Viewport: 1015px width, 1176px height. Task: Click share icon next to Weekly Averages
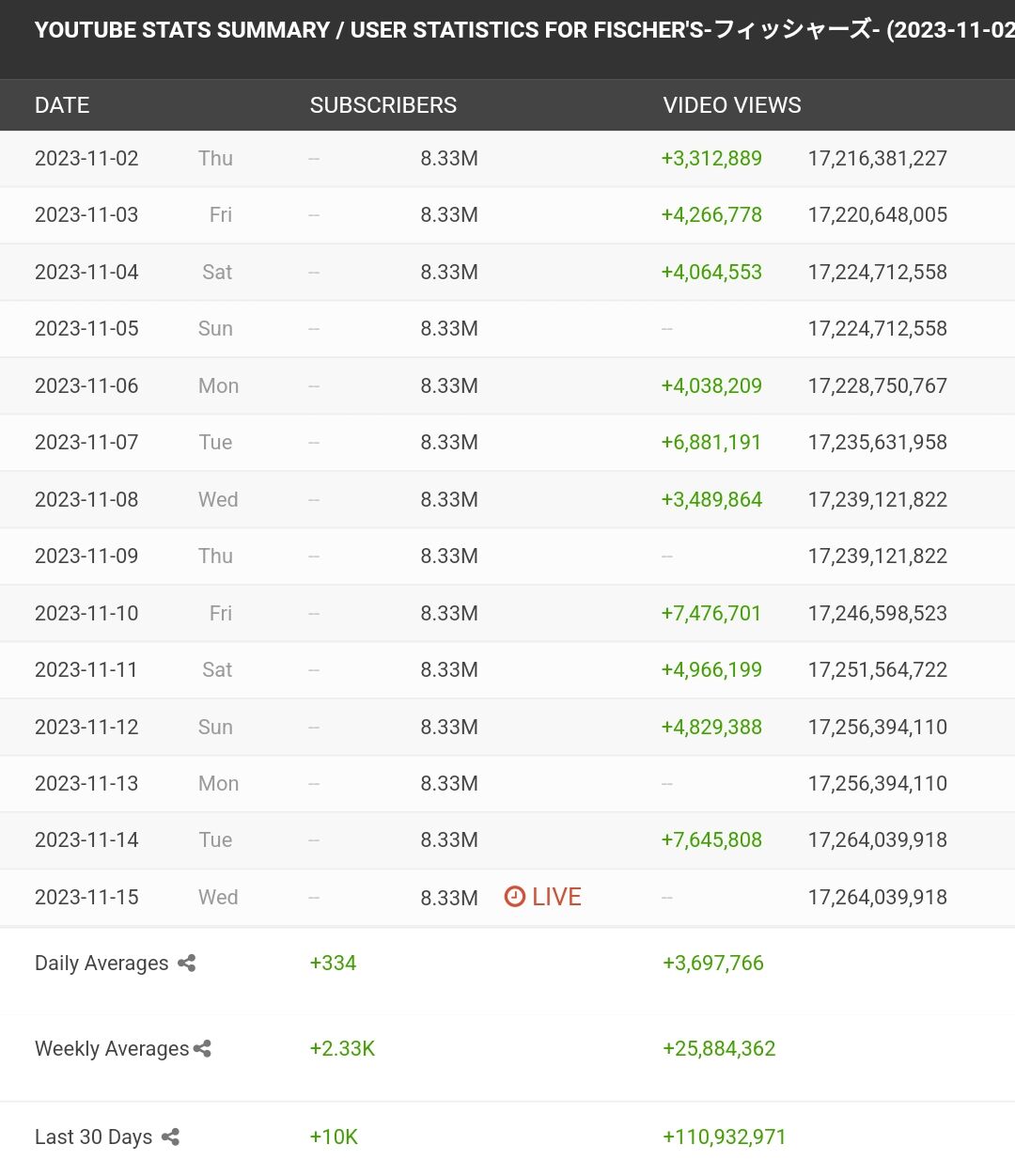coord(202,1048)
